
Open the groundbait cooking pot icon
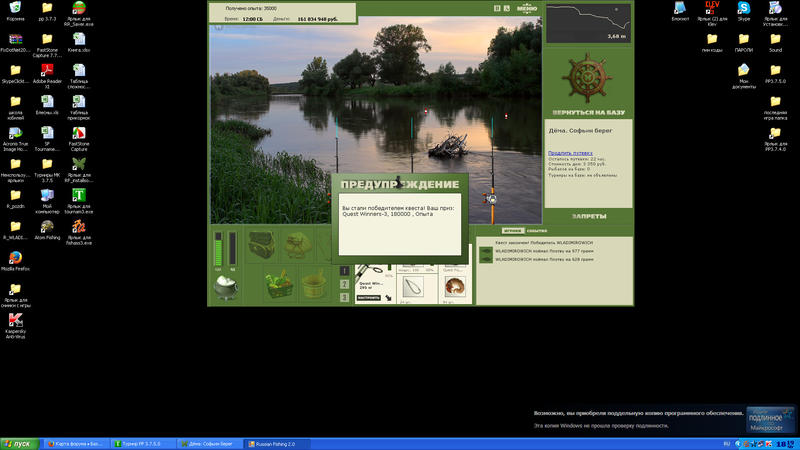click(x=226, y=287)
